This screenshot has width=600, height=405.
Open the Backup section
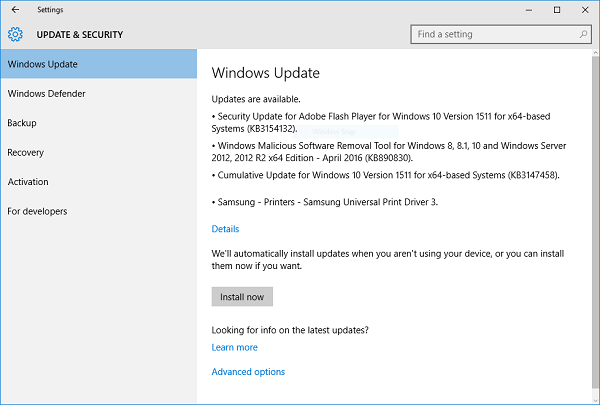pyautogui.click(x=99, y=123)
